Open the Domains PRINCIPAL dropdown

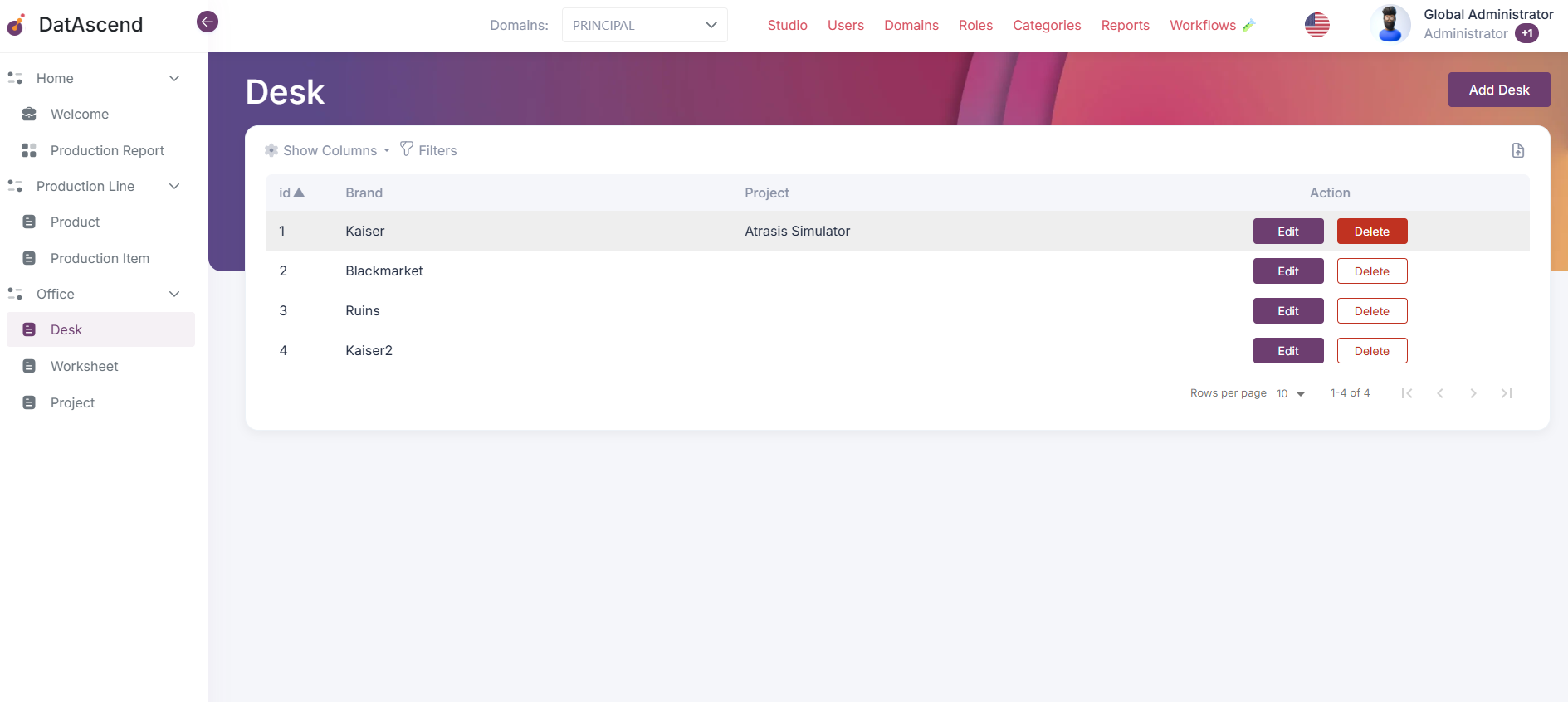coord(644,25)
